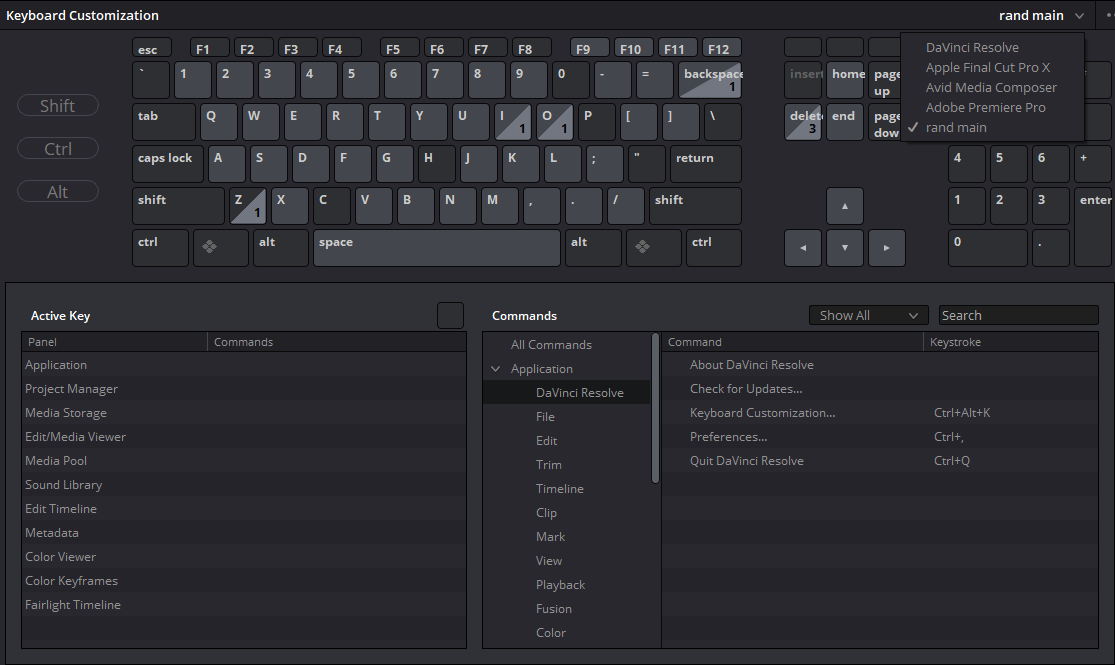This screenshot has width=1115, height=665.
Task: Toggle the Shift modifier button
Action: [58, 105]
